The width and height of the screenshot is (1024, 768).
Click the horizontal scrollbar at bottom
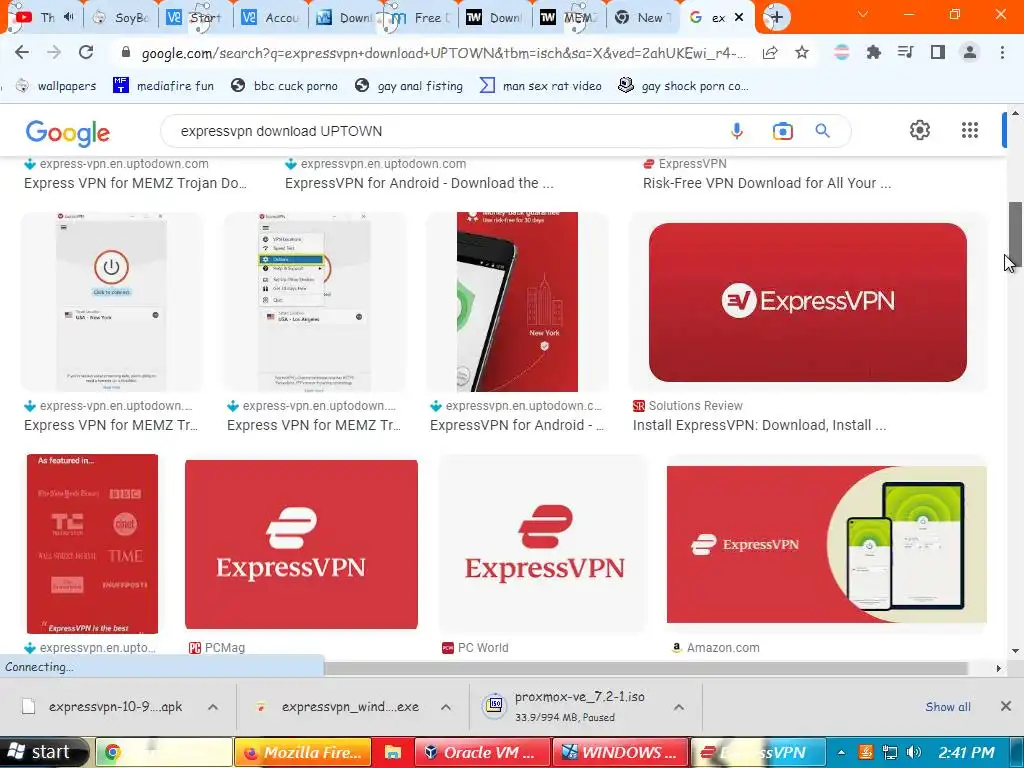[x=645, y=668]
